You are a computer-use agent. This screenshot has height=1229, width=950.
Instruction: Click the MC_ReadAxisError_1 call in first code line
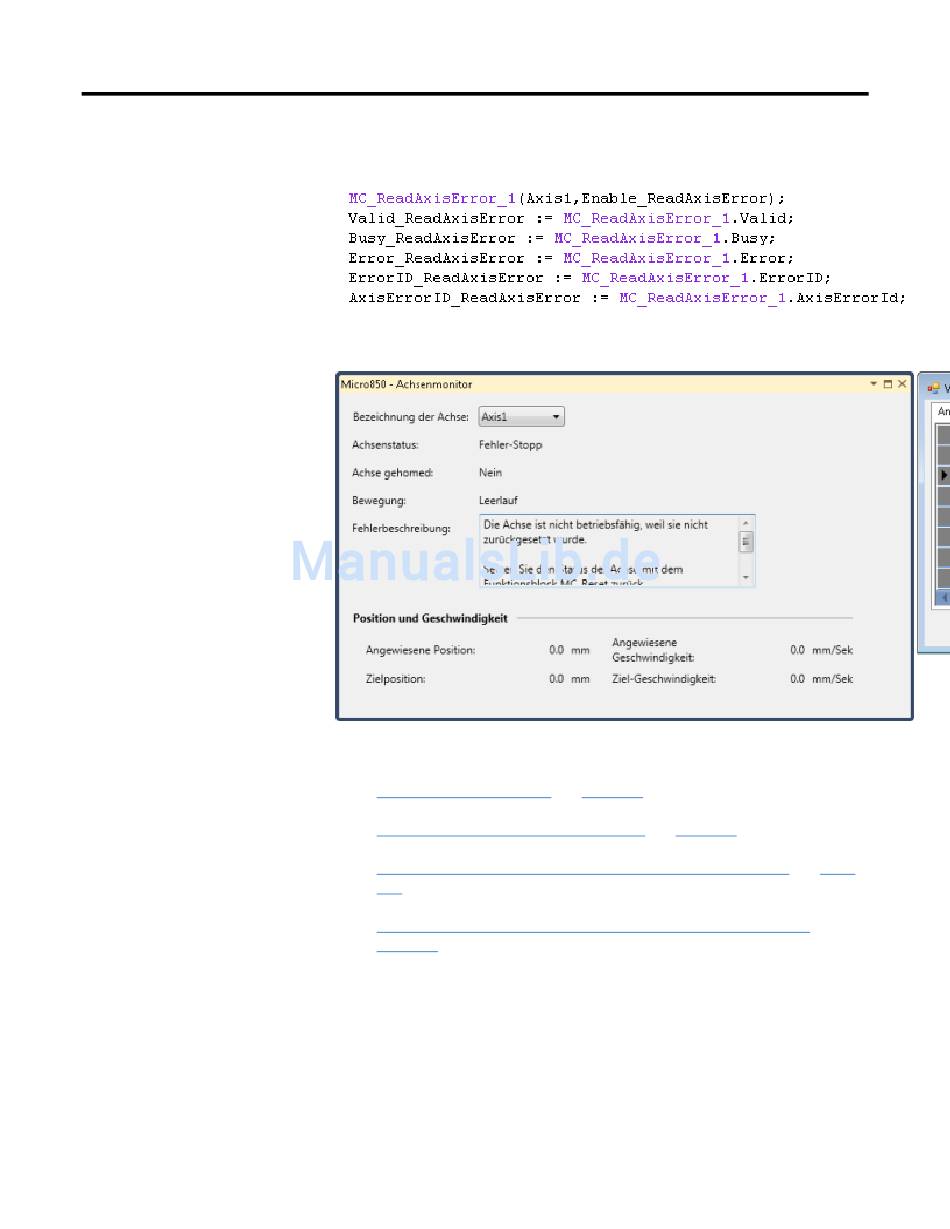(x=431, y=199)
